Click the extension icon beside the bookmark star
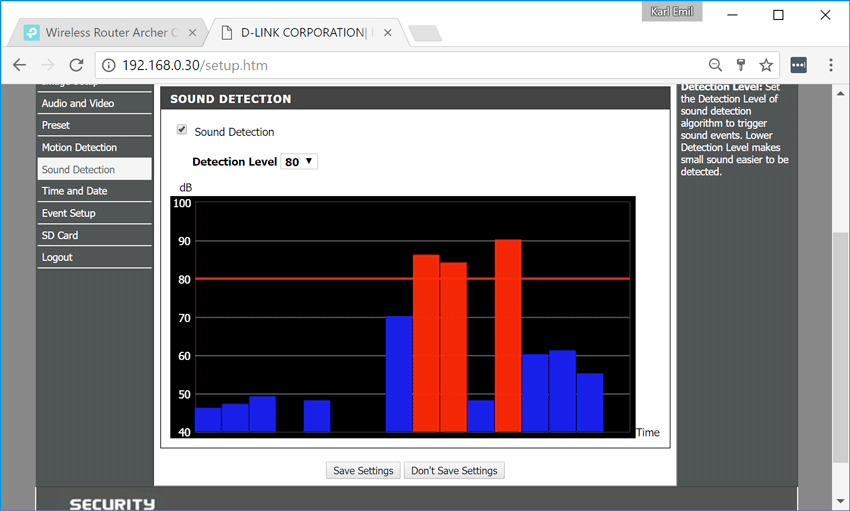Image resolution: width=850 pixels, height=511 pixels. pos(798,65)
